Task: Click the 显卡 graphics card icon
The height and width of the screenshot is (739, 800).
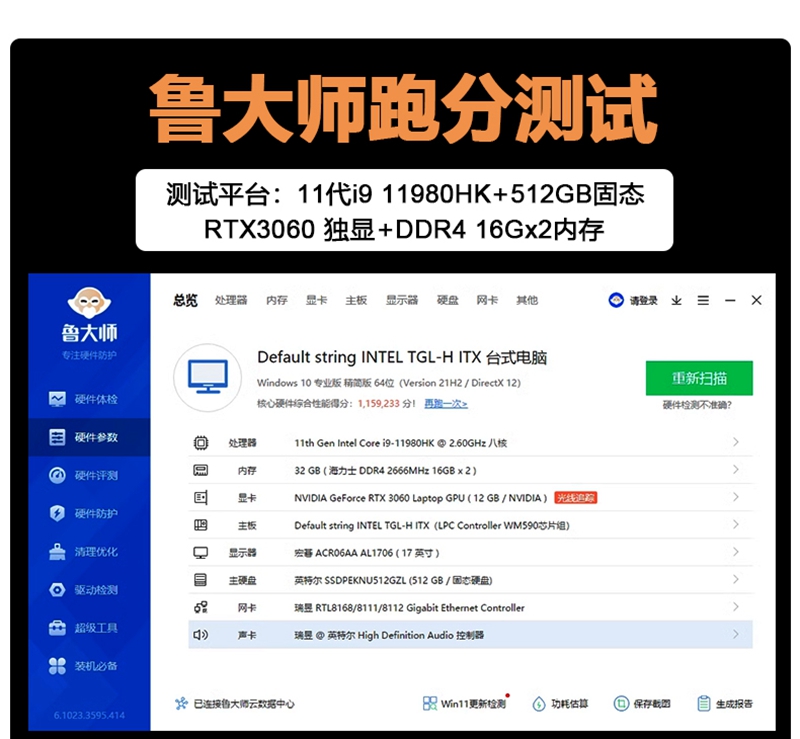Action: coord(201,498)
